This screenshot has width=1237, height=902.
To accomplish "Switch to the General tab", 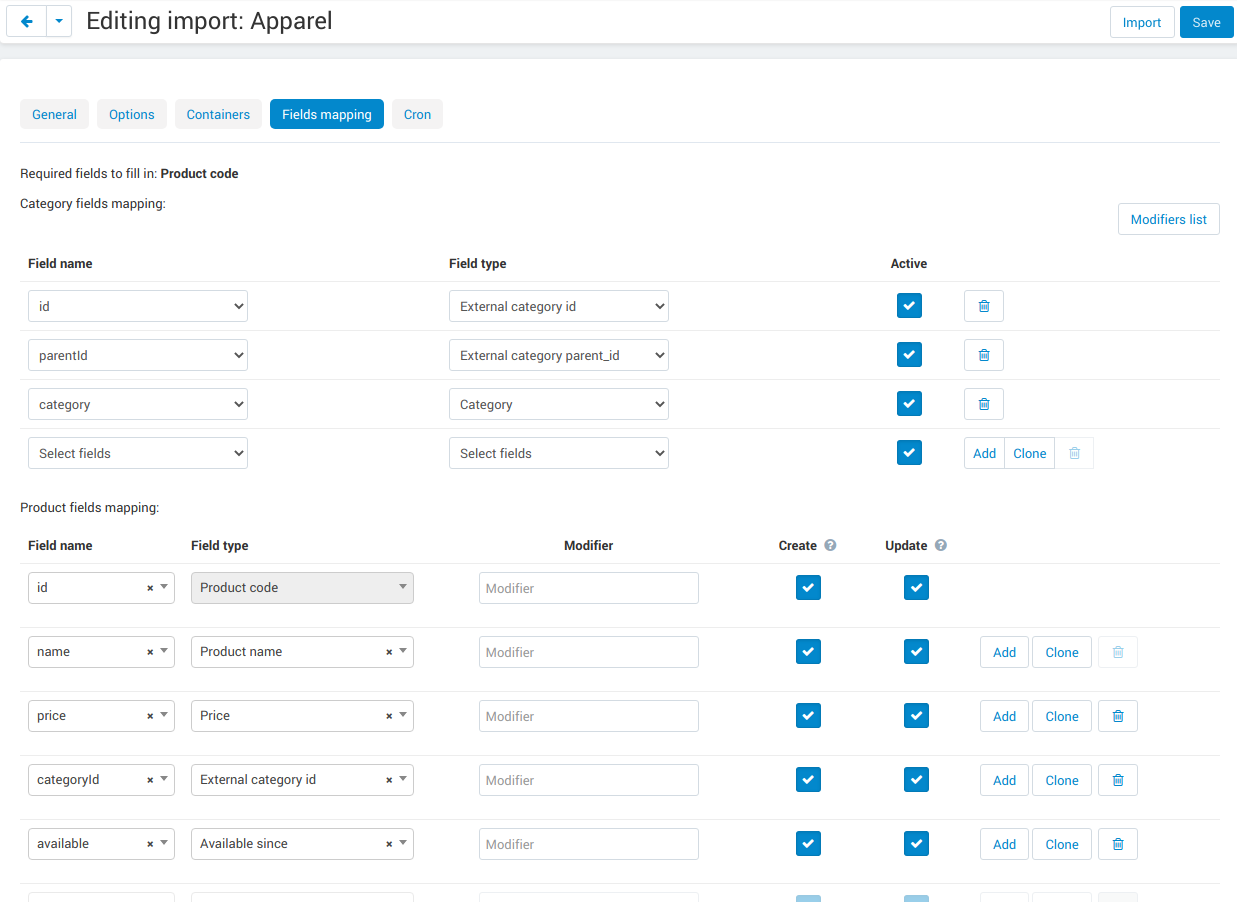I will (x=54, y=114).
